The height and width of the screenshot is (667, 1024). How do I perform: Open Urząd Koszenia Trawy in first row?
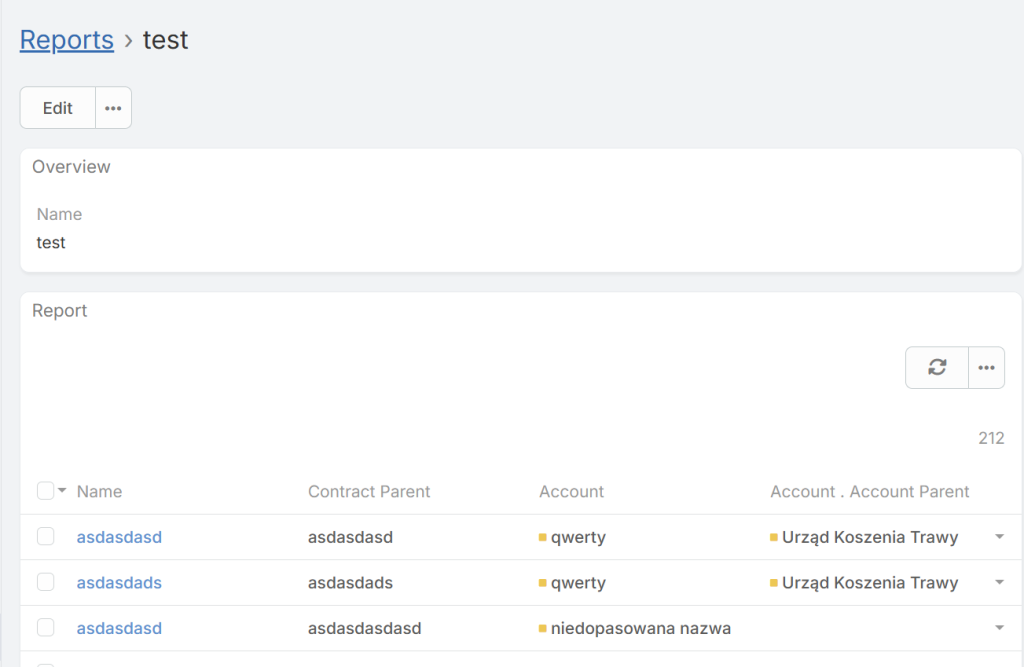coord(870,538)
